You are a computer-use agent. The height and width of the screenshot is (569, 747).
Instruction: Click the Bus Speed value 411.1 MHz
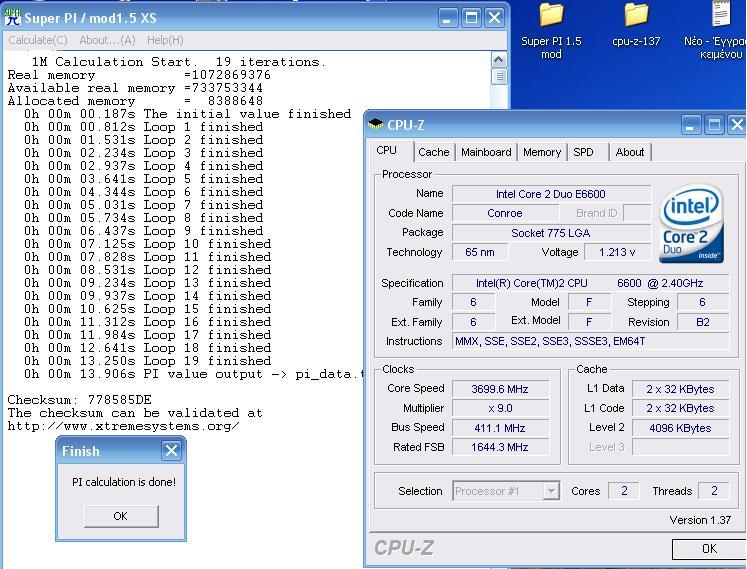coord(500,428)
